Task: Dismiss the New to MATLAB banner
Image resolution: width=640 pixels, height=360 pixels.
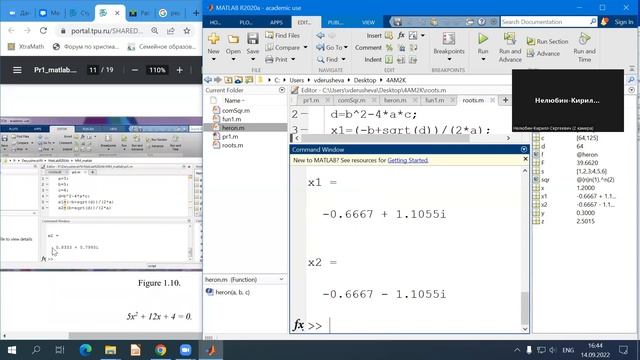Action: (525, 159)
